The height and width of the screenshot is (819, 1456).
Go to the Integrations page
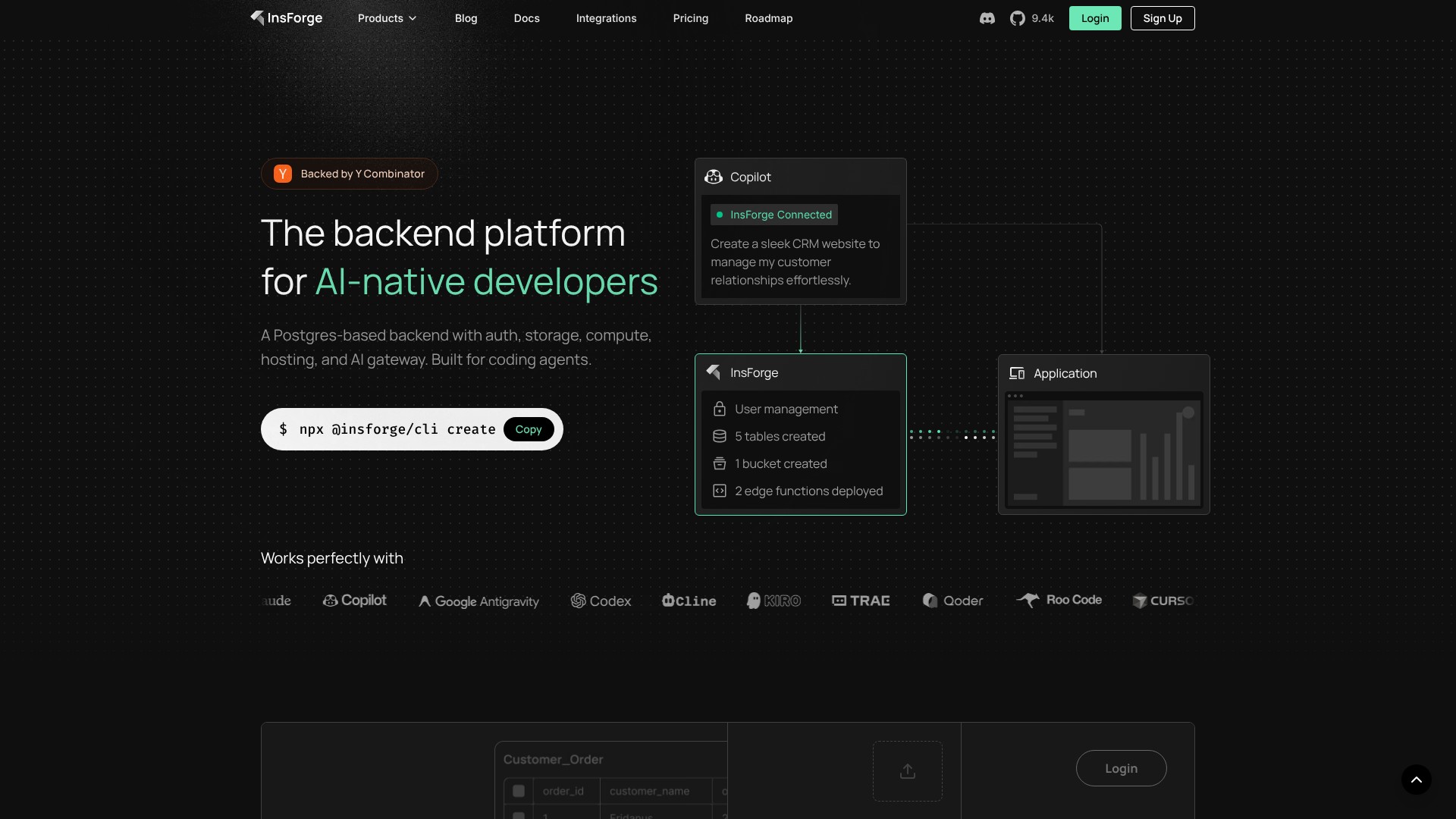[x=607, y=18]
